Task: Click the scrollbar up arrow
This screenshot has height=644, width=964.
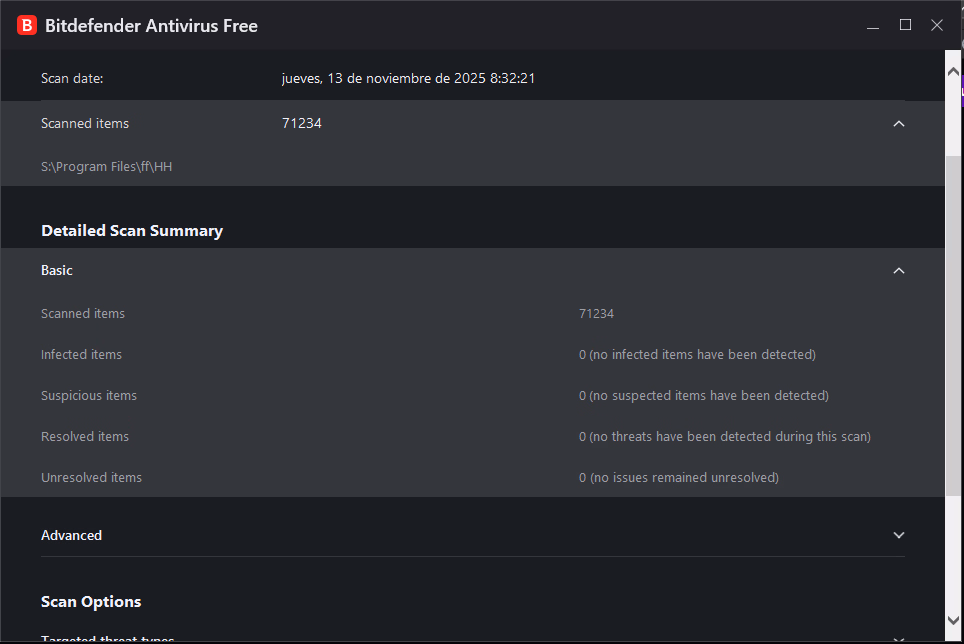Action: click(953, 59)
